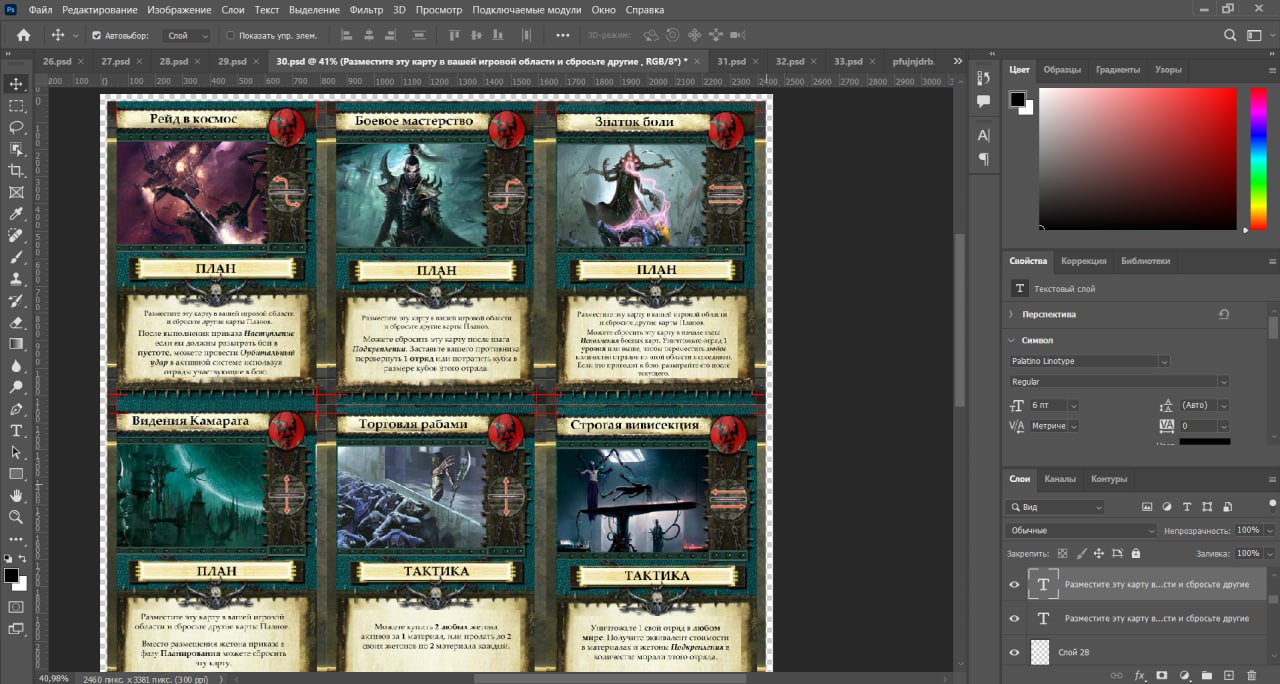
Task: Select the Move tool in toolbar
Action: tap(16, 84)
